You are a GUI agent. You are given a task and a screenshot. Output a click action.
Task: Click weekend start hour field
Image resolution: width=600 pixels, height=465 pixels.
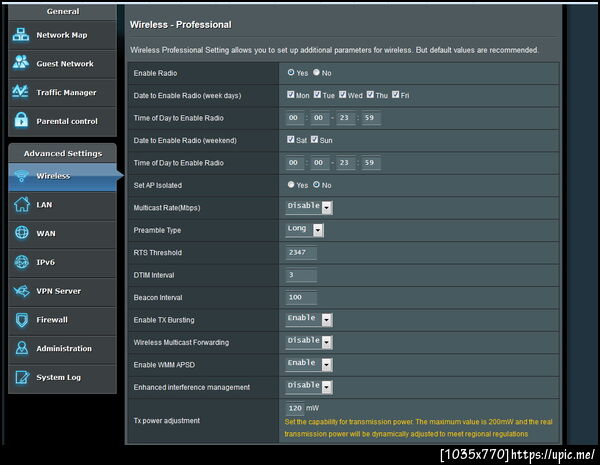point(294,163)
